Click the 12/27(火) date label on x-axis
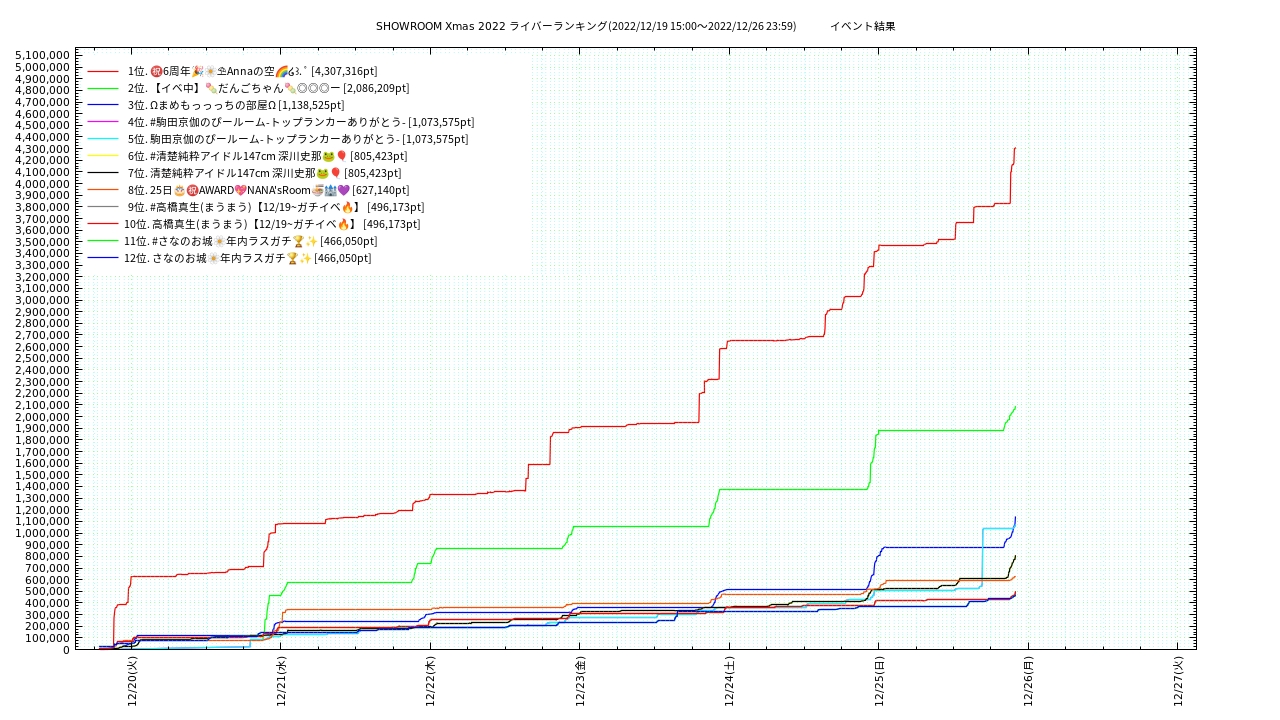The height and width of the screenshot is (720, 1280). pos(1179,682)
